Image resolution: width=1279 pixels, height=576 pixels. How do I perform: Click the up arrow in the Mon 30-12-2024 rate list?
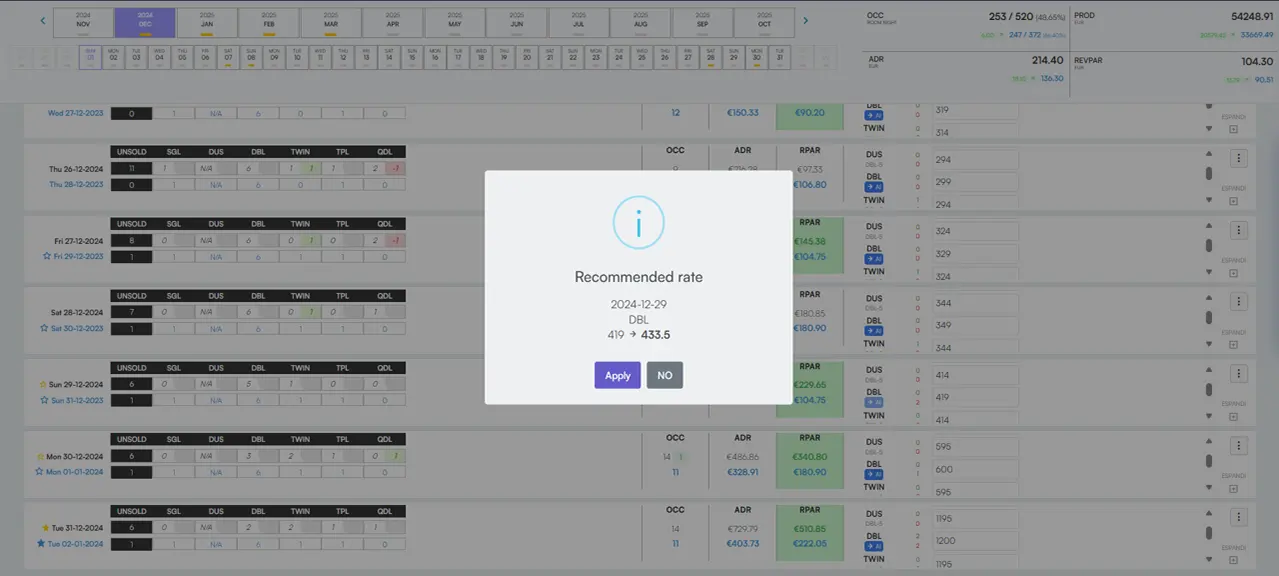coord(1209,442)
